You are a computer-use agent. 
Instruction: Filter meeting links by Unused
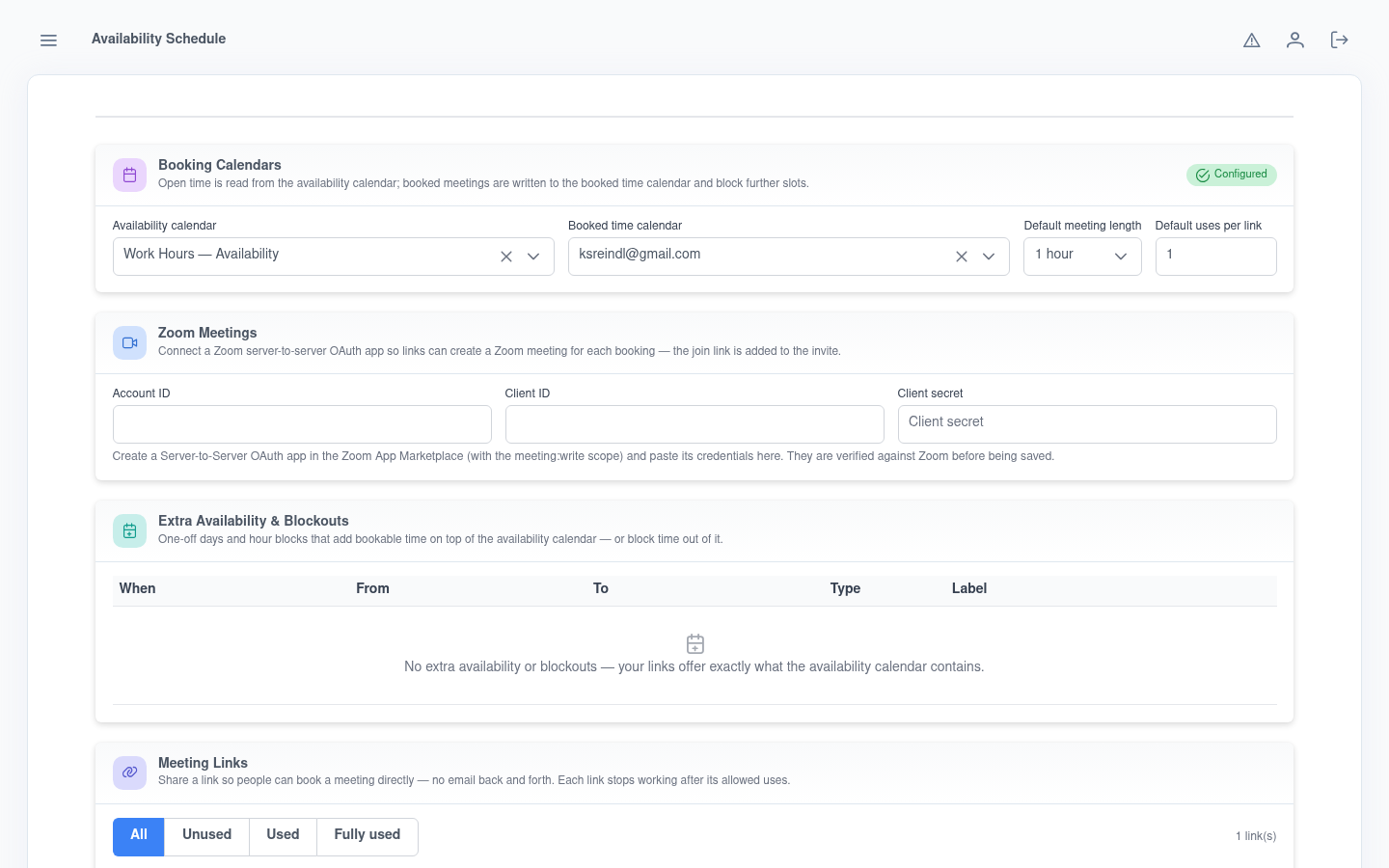pyautogui.click(x=207, y=836)
